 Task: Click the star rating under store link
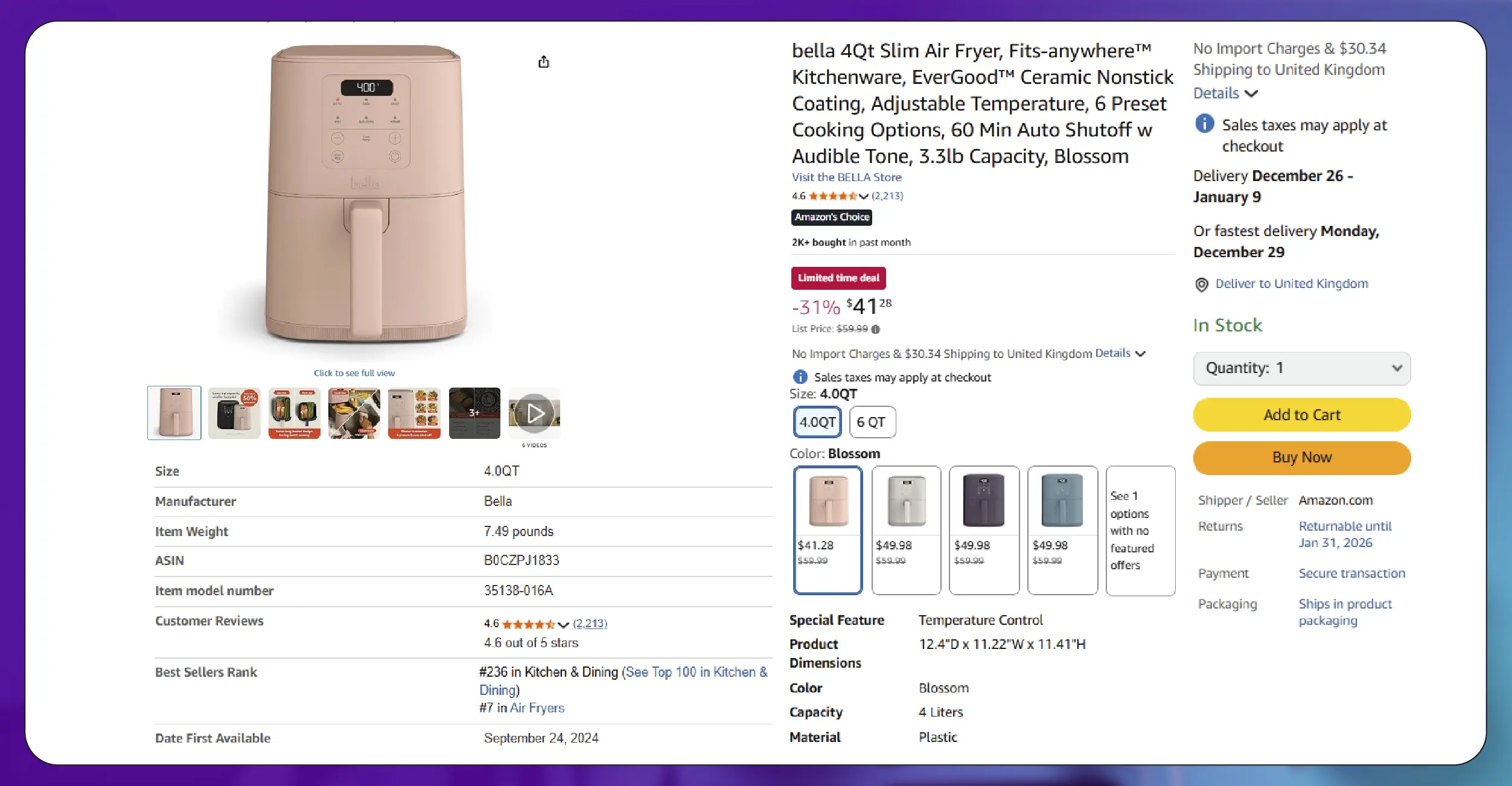pos(832,196)
